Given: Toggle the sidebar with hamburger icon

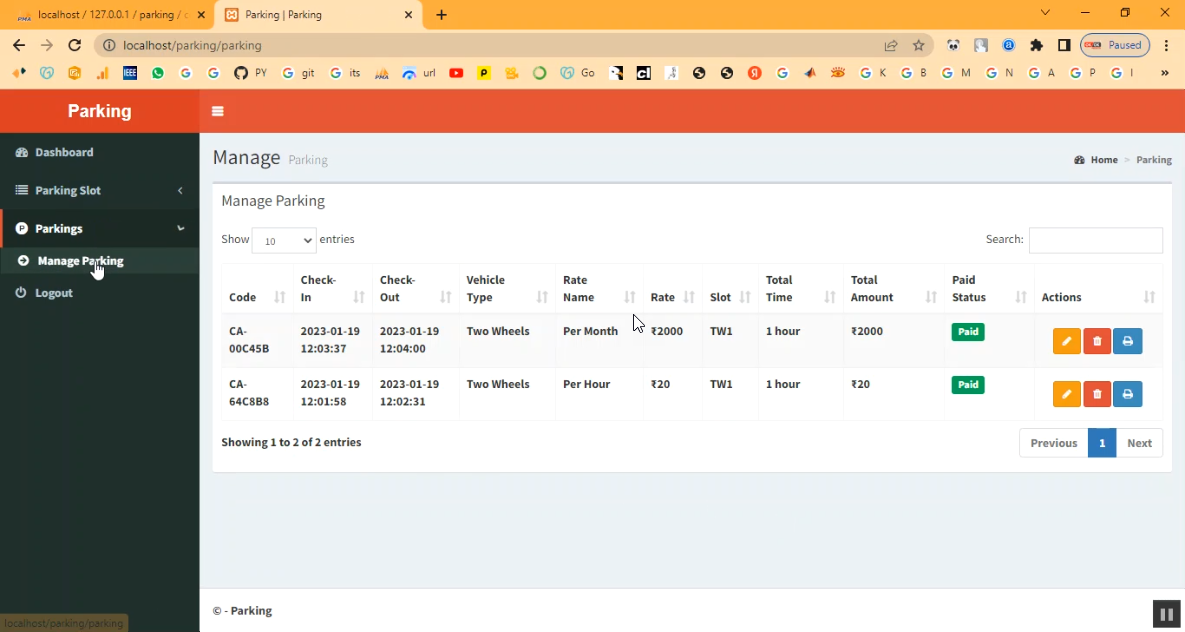Looking at the screenshot, I should click(218, 111).
